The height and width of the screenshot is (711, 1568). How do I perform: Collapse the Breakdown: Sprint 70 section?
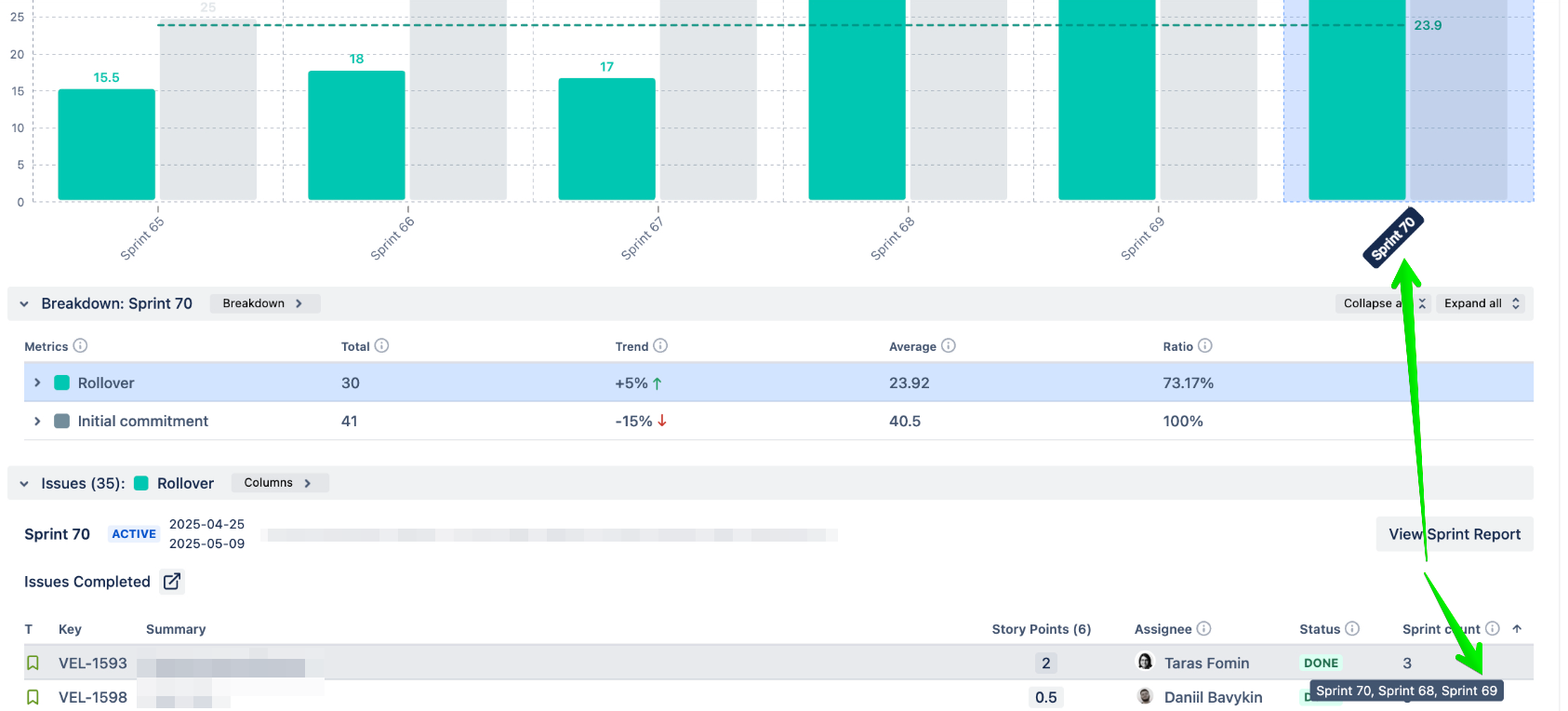(x=24, y=303)
